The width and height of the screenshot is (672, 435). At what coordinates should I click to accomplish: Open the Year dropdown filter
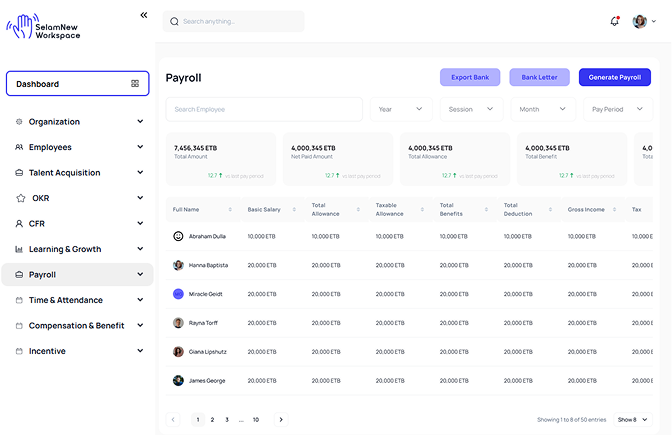point(402,109)
